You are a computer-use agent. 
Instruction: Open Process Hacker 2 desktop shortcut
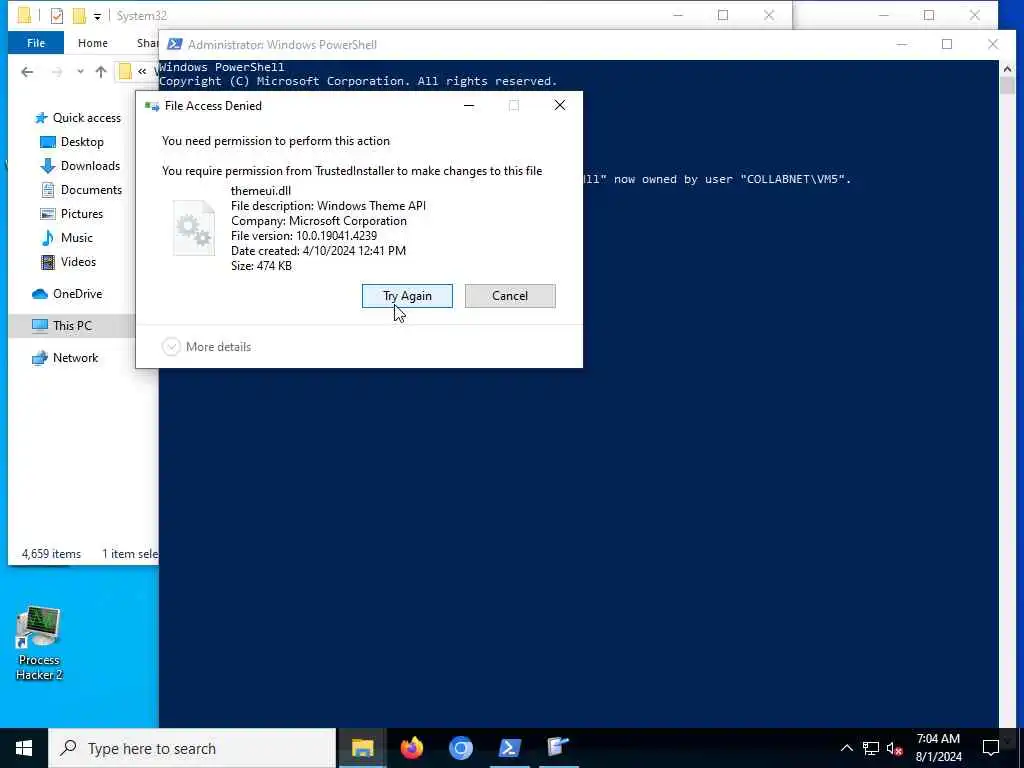tap(39, 643)
